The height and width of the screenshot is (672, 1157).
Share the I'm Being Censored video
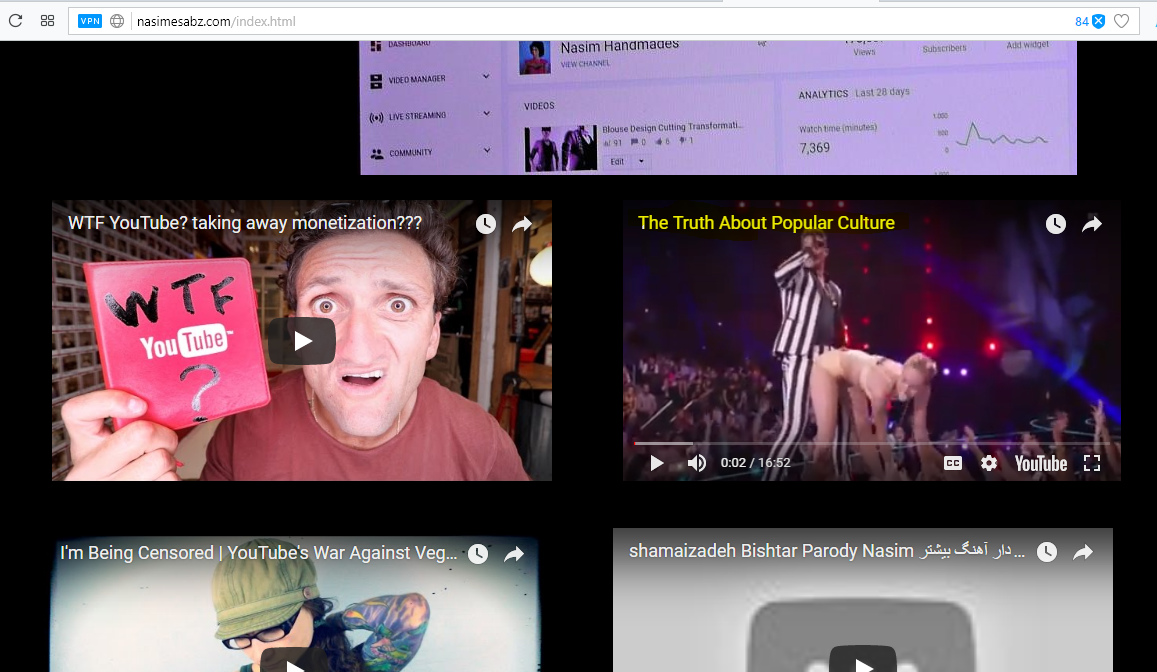[514, 554]
